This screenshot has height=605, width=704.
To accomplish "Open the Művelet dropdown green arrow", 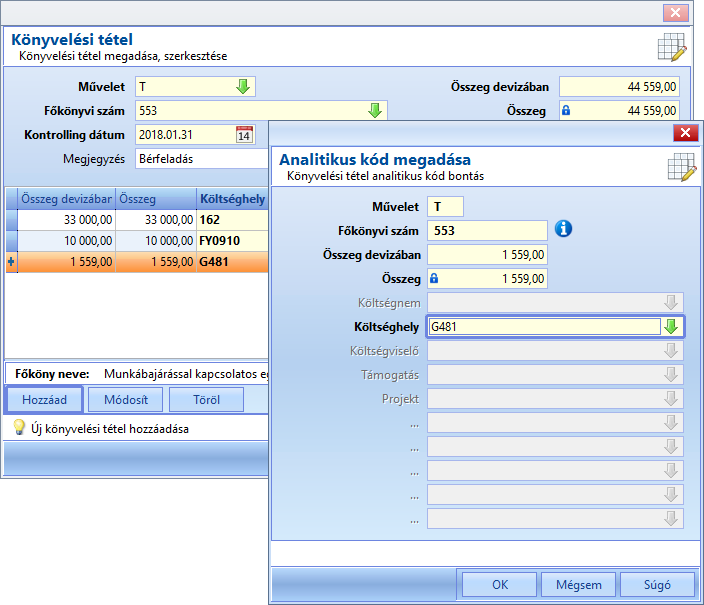I will click(243, 86).
